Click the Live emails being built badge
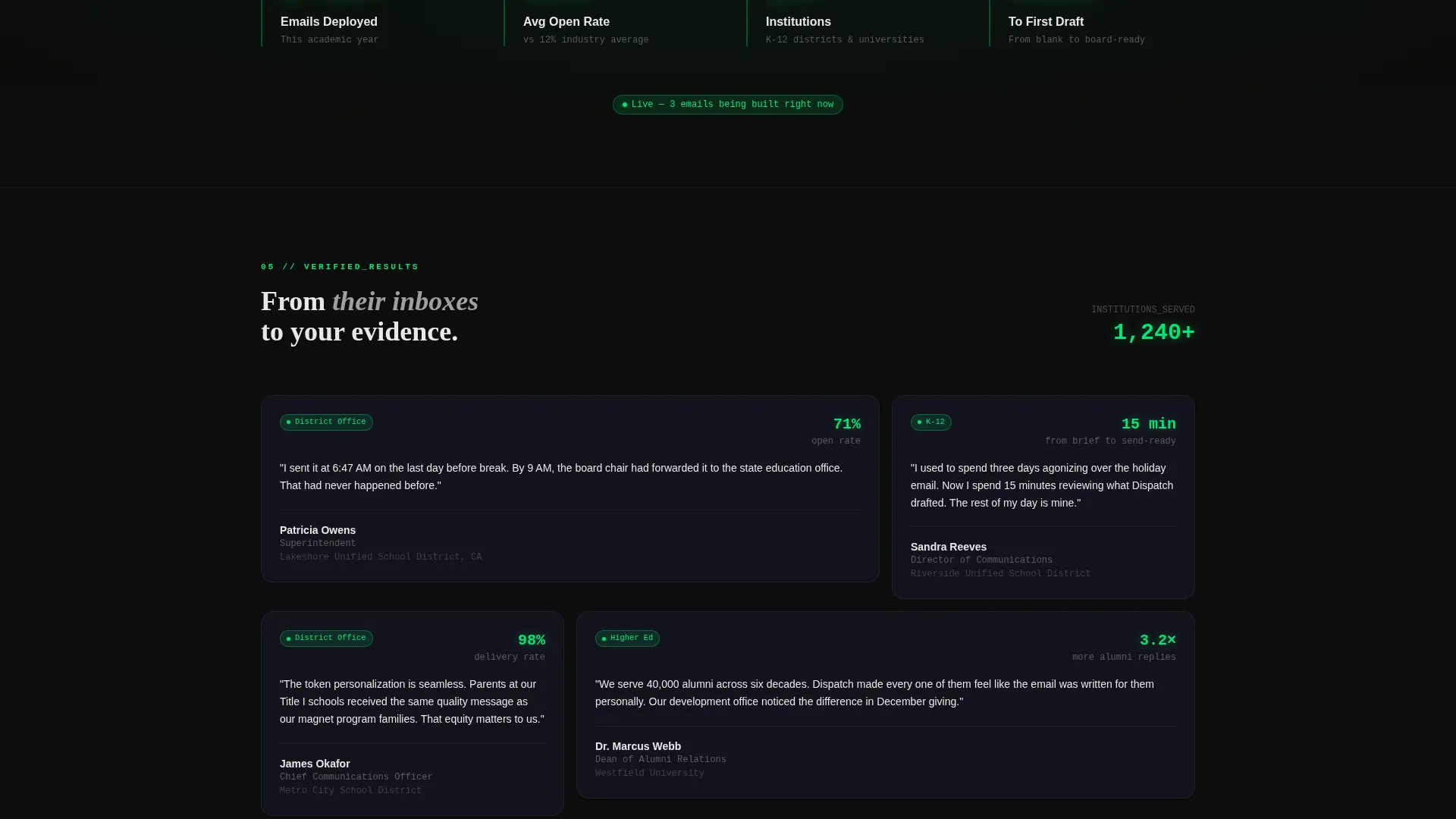This screenshot has height=819, width=1456. point(728,105)
